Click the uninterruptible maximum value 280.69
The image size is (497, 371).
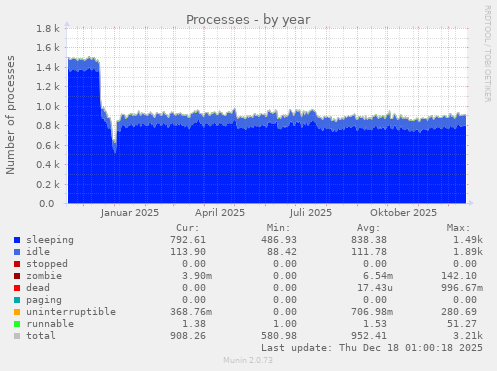[459, 312]
